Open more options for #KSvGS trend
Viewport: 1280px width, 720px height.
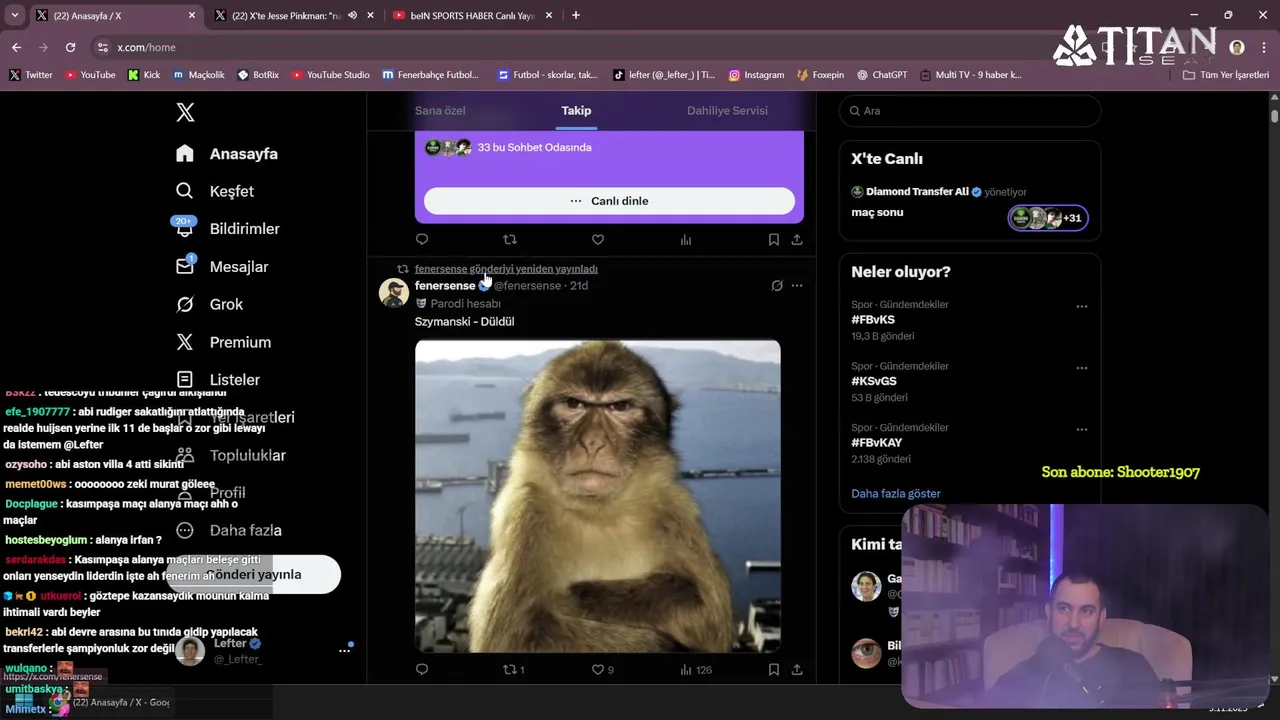1081,368
